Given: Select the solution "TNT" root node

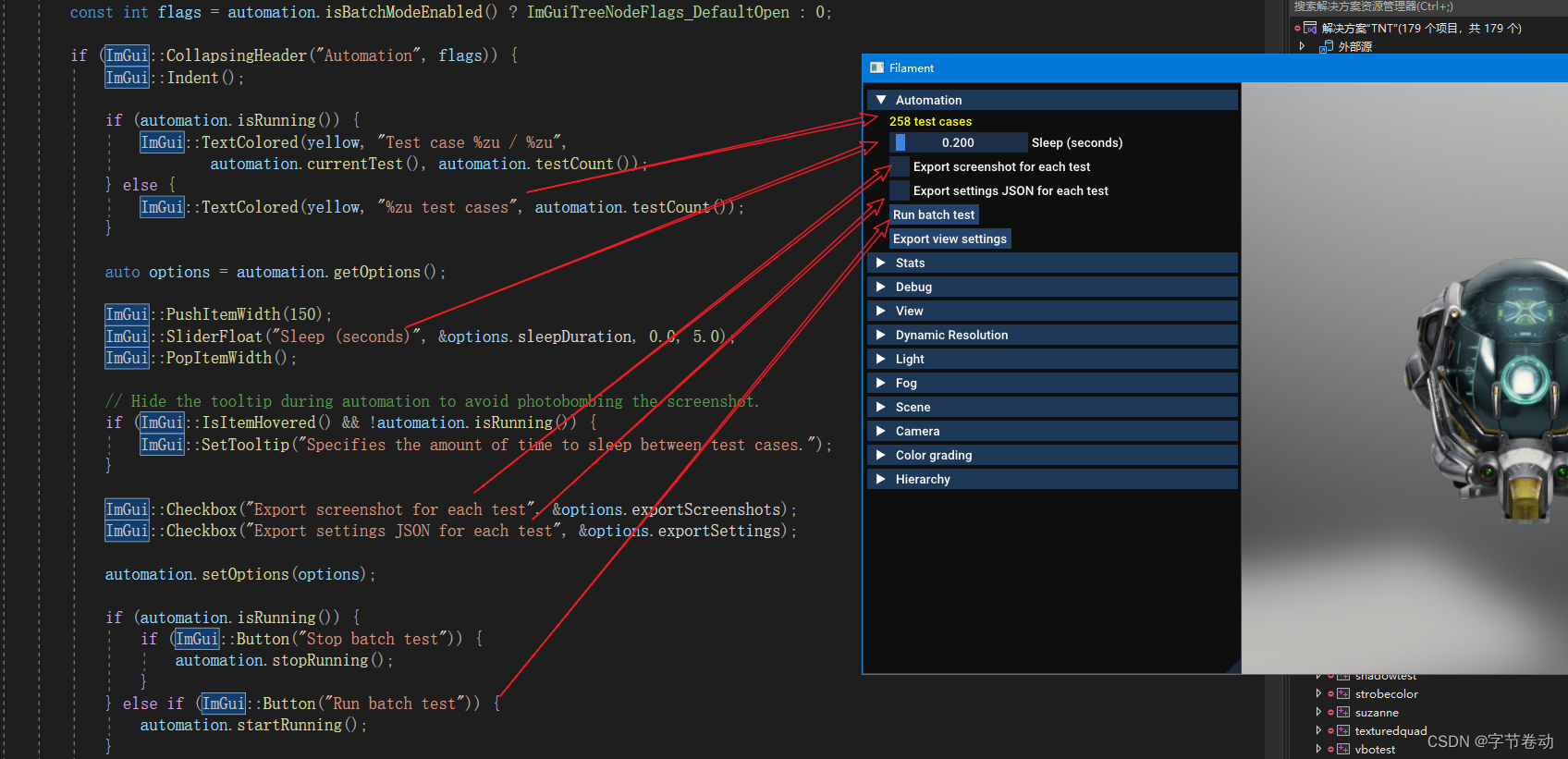Looking at the screenshot, I should 1421,29.
